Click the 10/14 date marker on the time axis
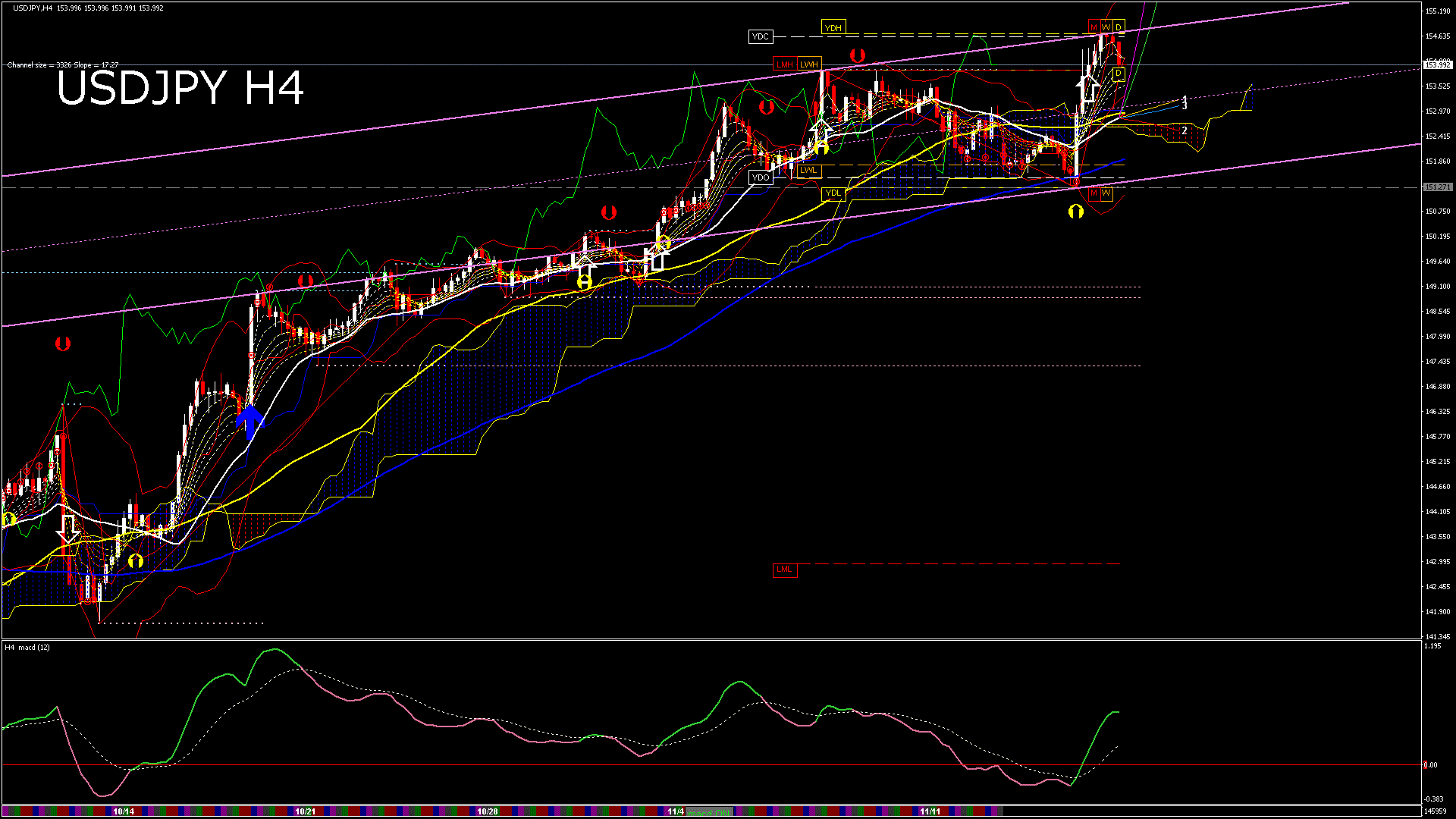Image resolution: width=1456 pixels, height=819 pixels. [124, 811]
